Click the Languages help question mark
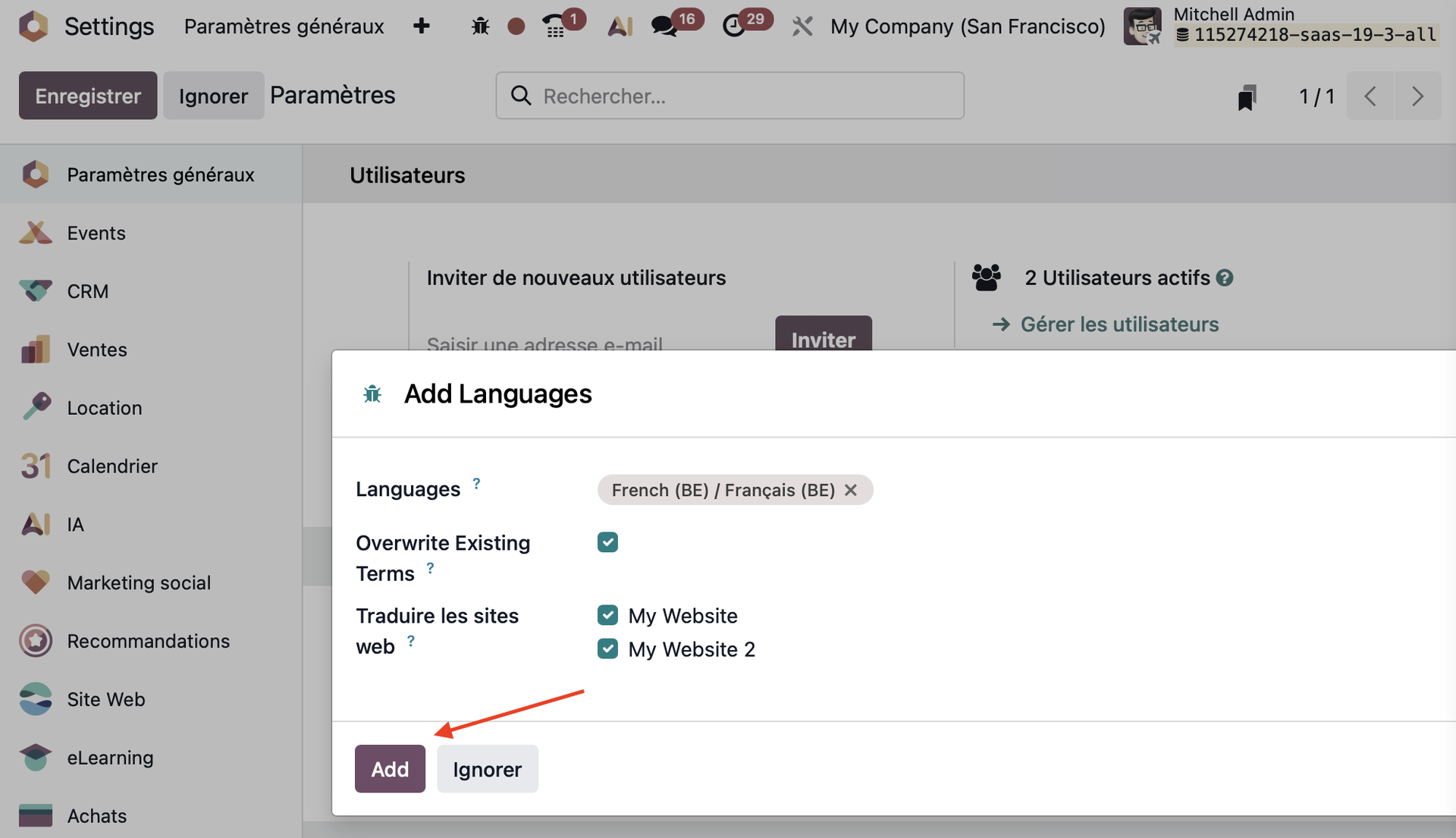 (x=476, y=483)
